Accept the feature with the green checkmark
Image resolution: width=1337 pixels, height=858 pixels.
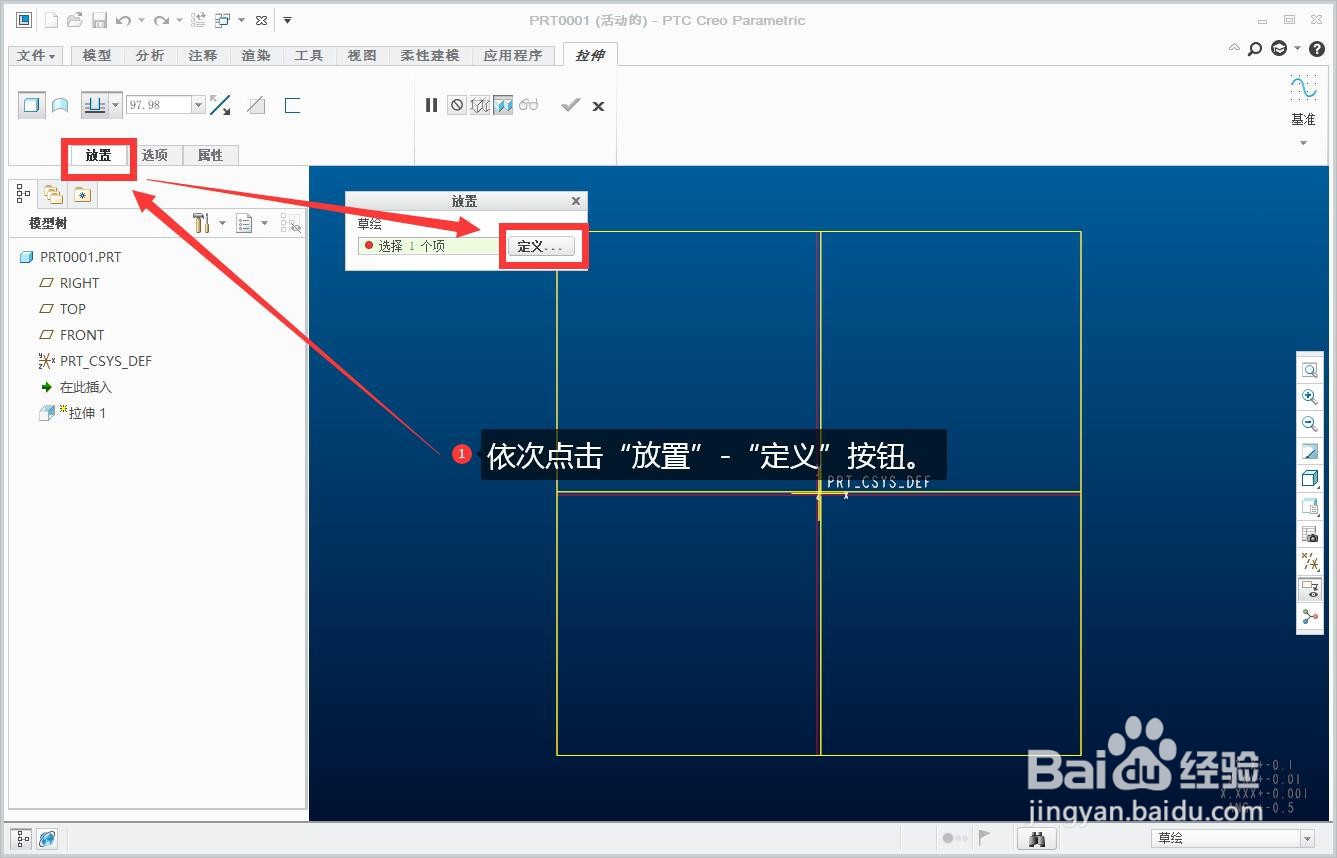570,105
